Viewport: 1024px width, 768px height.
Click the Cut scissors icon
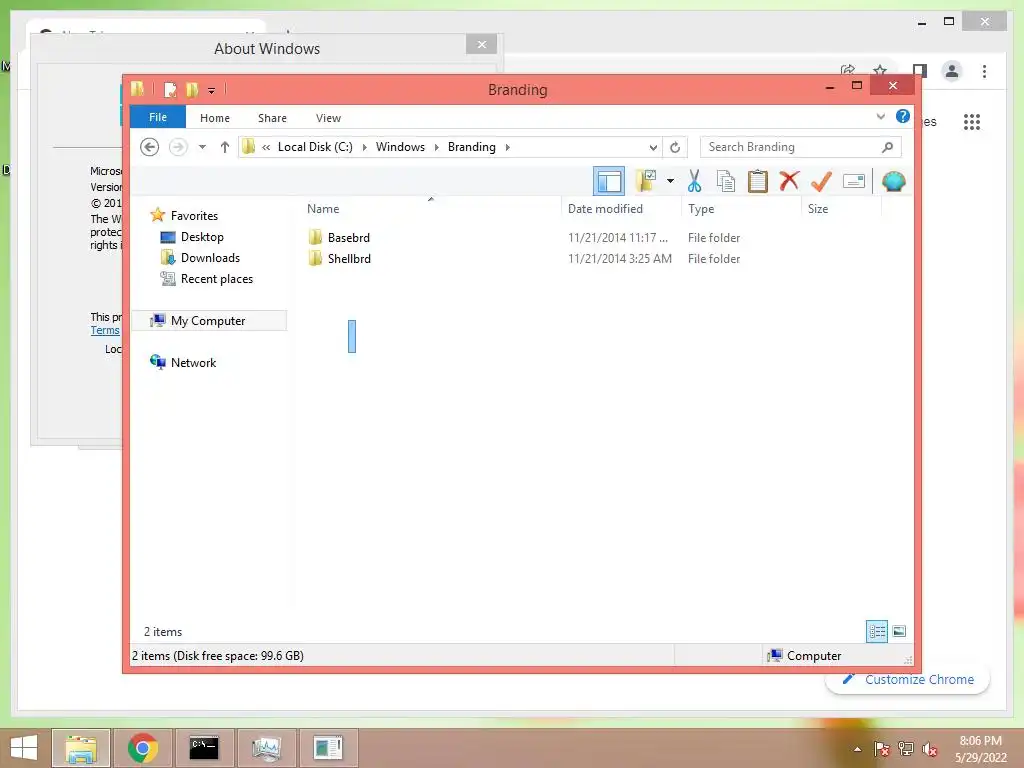click(x=694, y=181)
